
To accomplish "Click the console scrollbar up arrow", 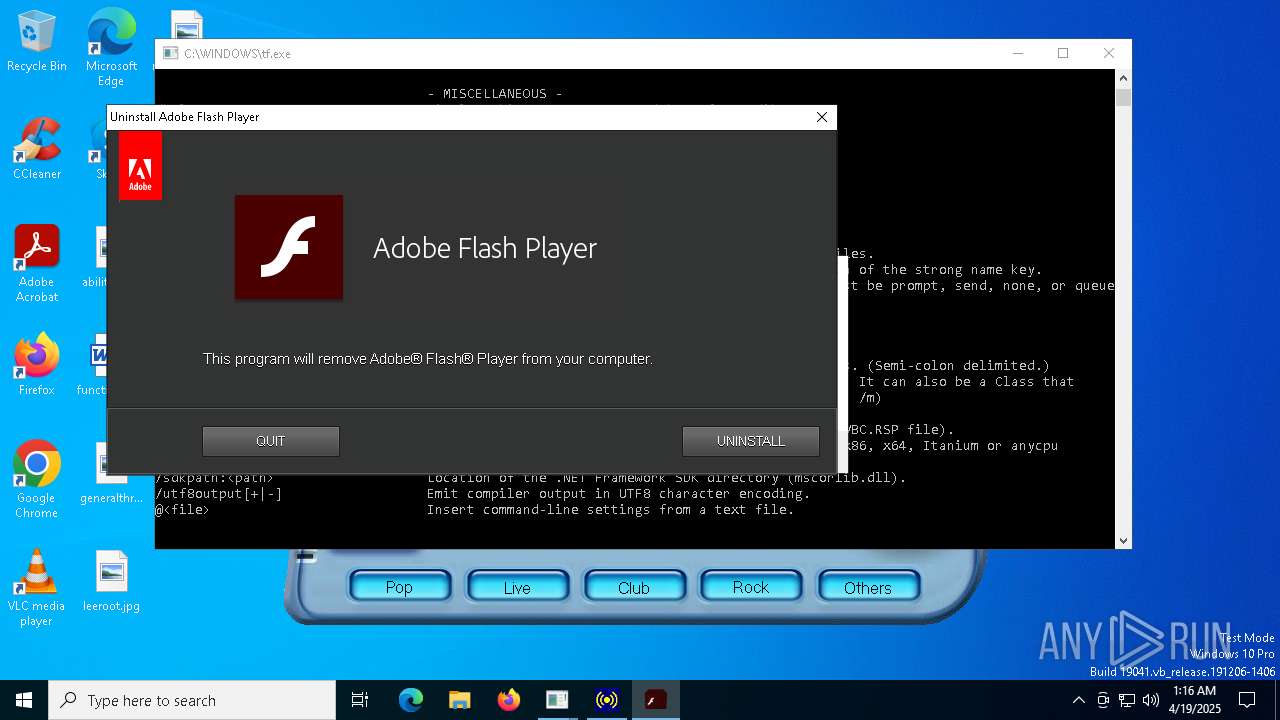I will coord(1123,78).
